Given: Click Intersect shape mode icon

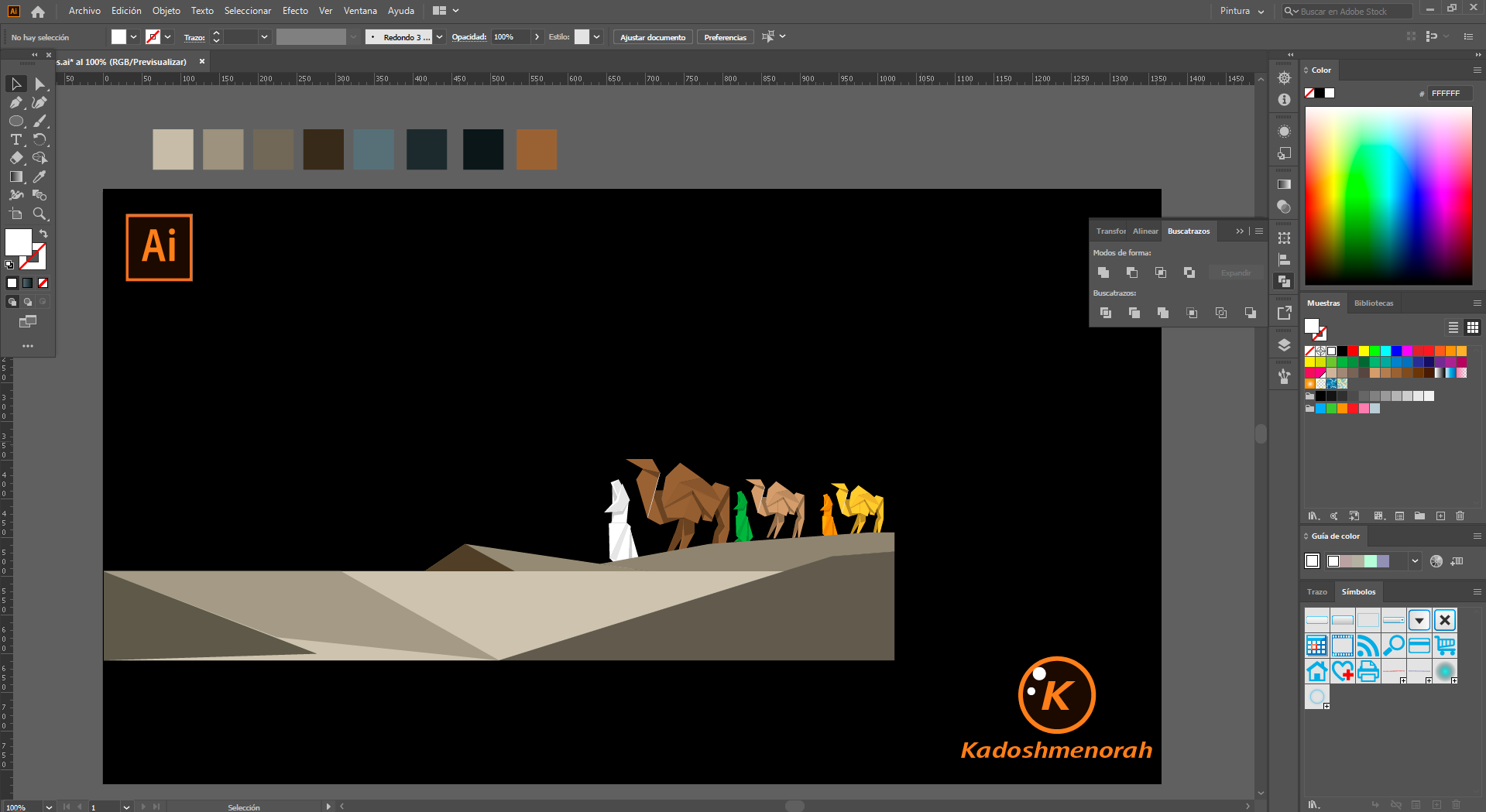Looking at the screenshot, I should coord(1161,272).
